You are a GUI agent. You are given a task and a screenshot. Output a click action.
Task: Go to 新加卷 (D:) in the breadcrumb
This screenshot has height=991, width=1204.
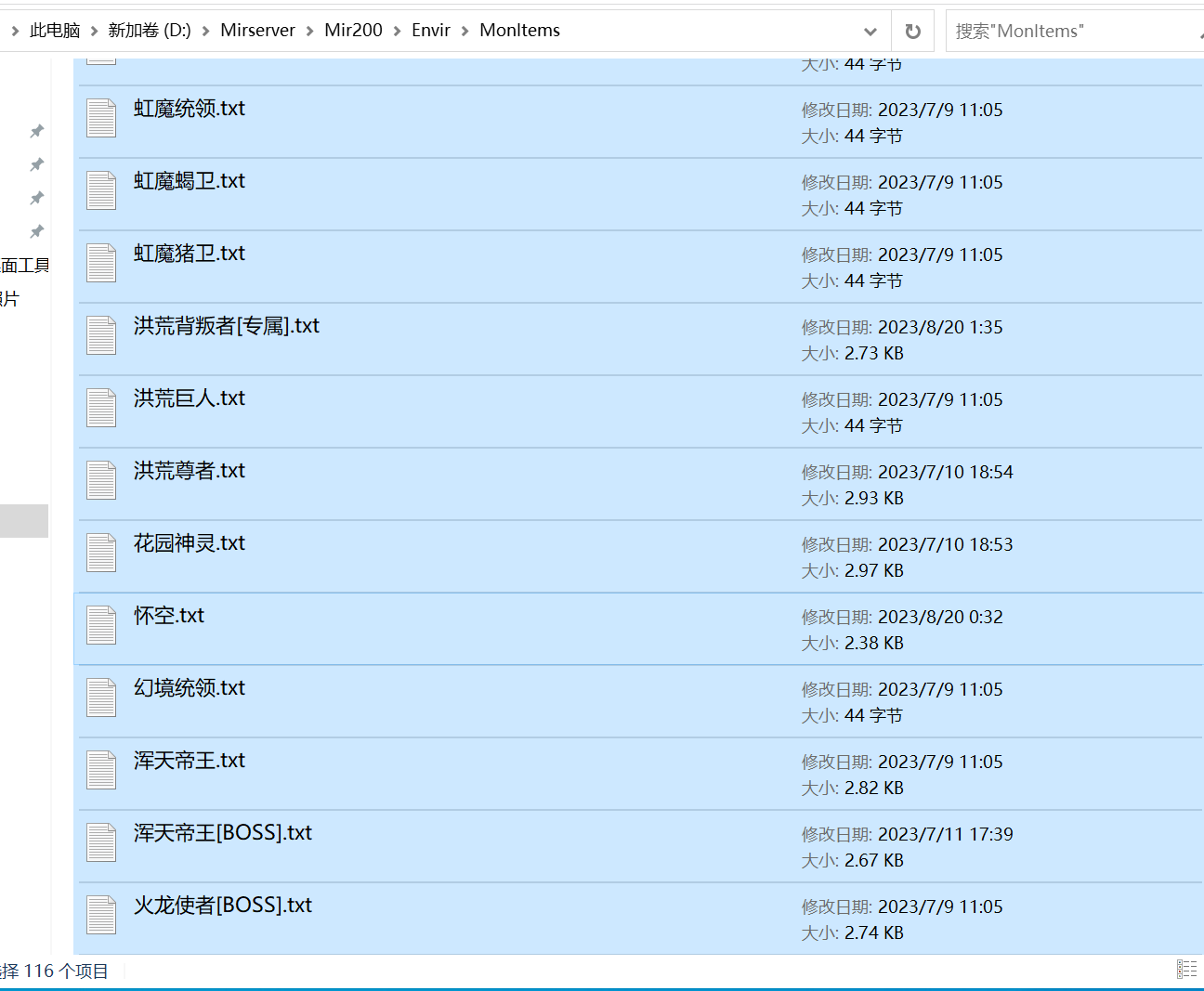(150, 31)
